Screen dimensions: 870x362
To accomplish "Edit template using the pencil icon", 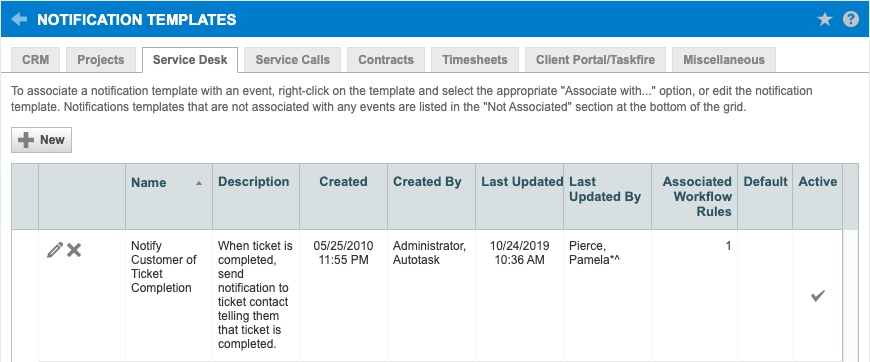I will pyautogui.click(x=55, y=250).
